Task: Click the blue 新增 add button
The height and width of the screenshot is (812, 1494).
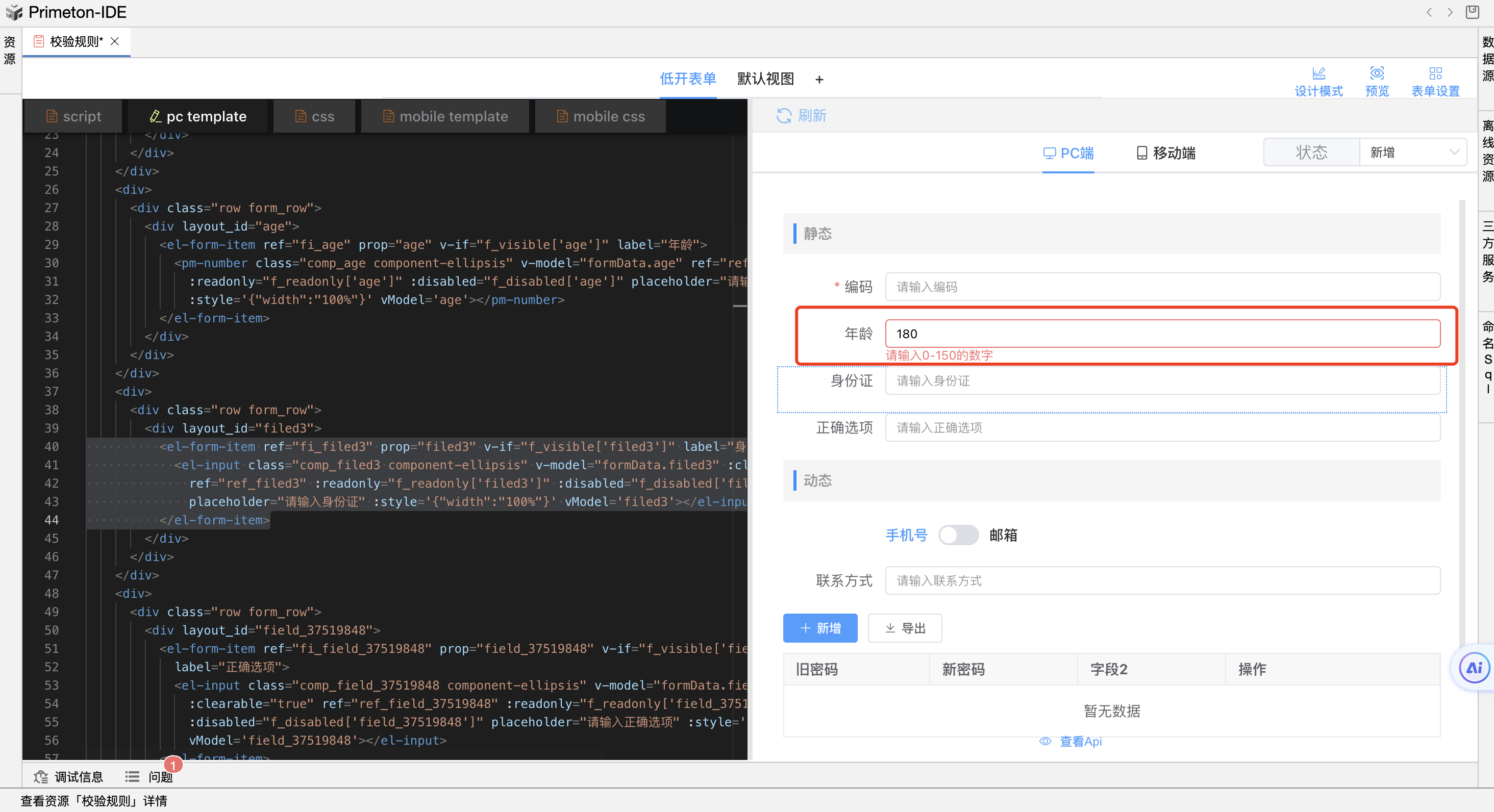Action: pyautogui.click(x=819, y=628)
